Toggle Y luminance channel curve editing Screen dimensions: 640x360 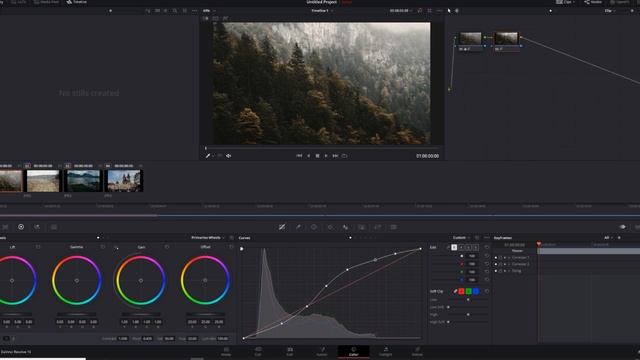click(454, 247)
